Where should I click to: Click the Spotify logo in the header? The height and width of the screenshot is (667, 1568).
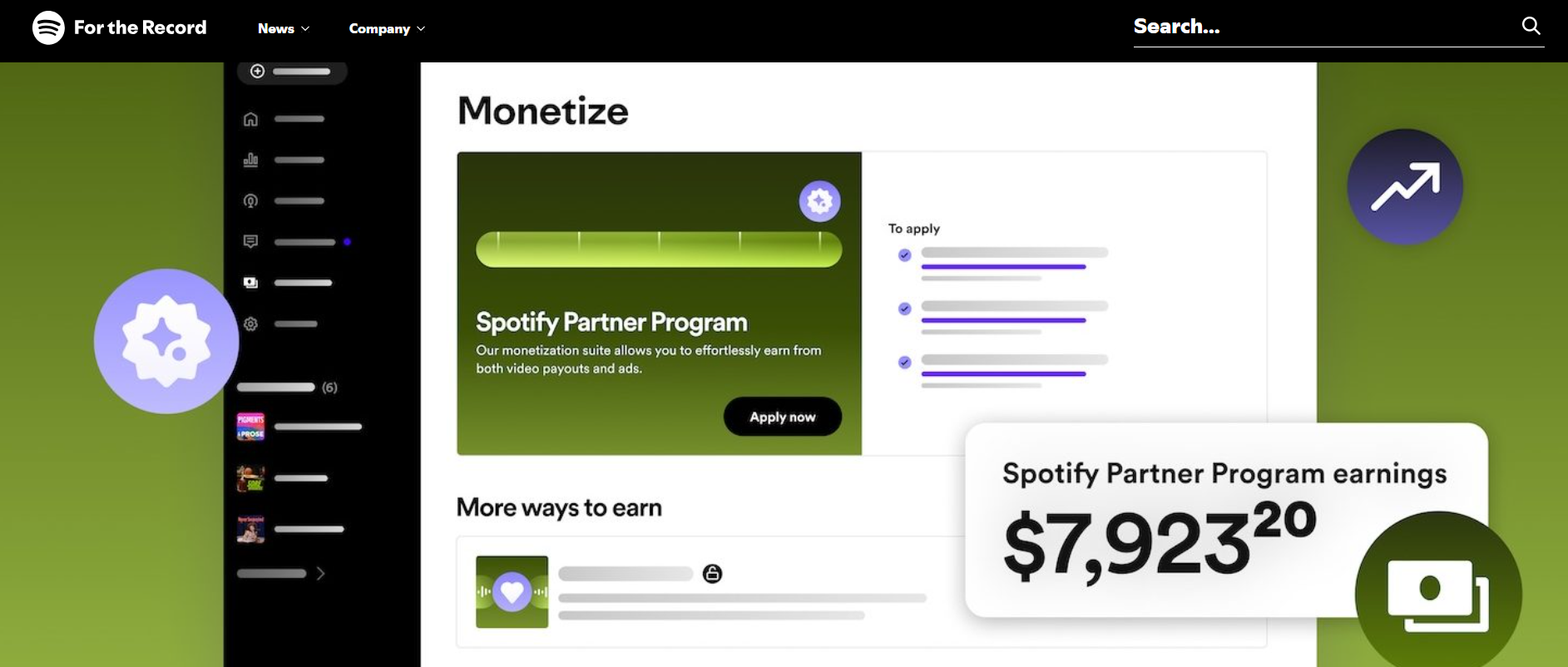tap(48, 27)
